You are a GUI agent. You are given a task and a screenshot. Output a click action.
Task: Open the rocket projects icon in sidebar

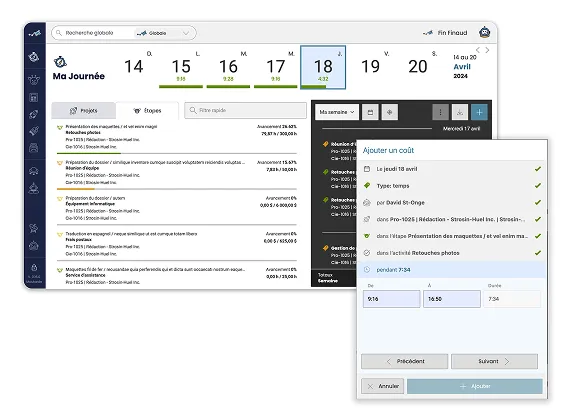[x=34, y=114]
